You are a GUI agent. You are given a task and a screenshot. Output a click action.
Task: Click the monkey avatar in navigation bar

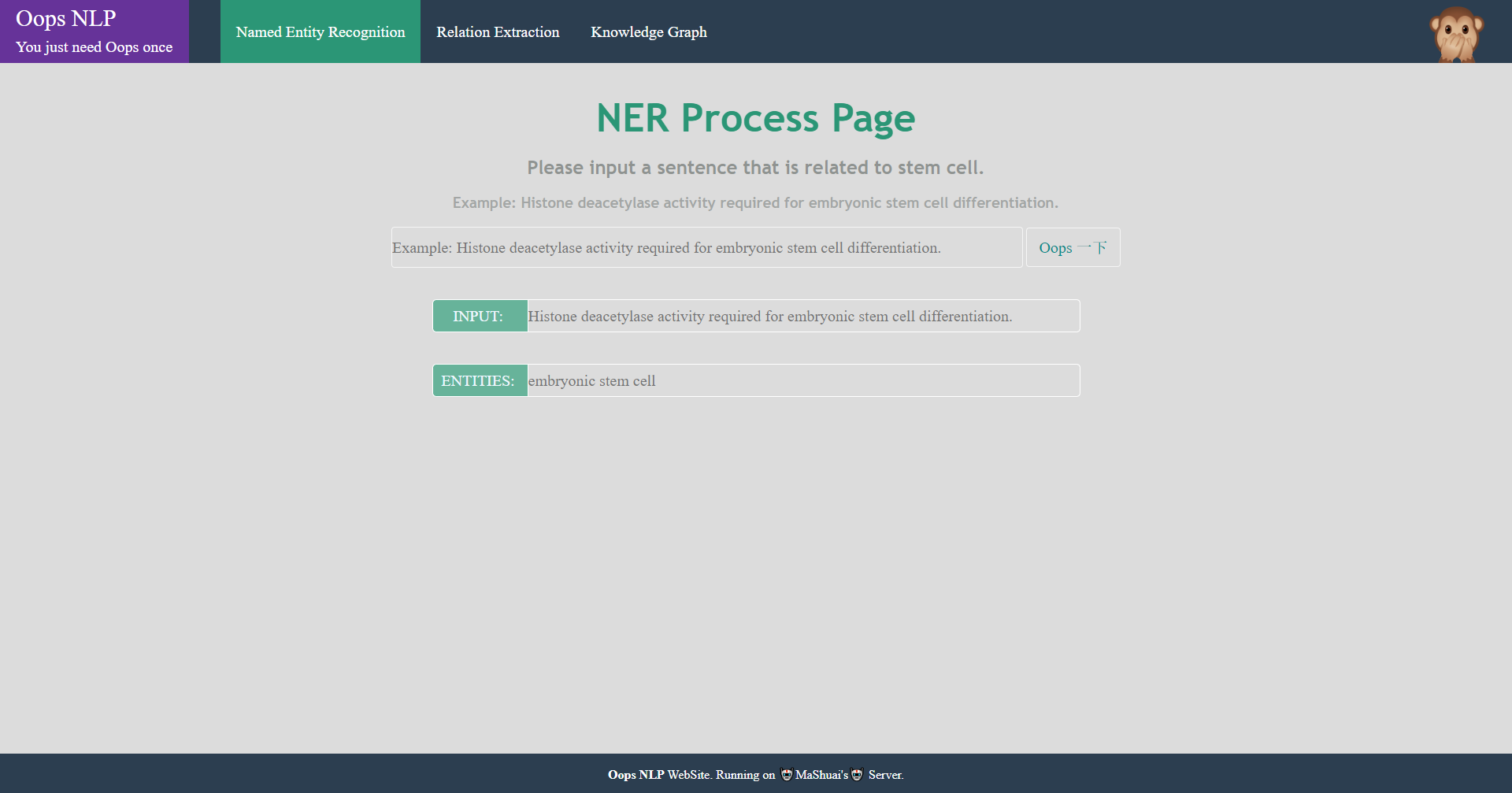(x=1458, y=33)
